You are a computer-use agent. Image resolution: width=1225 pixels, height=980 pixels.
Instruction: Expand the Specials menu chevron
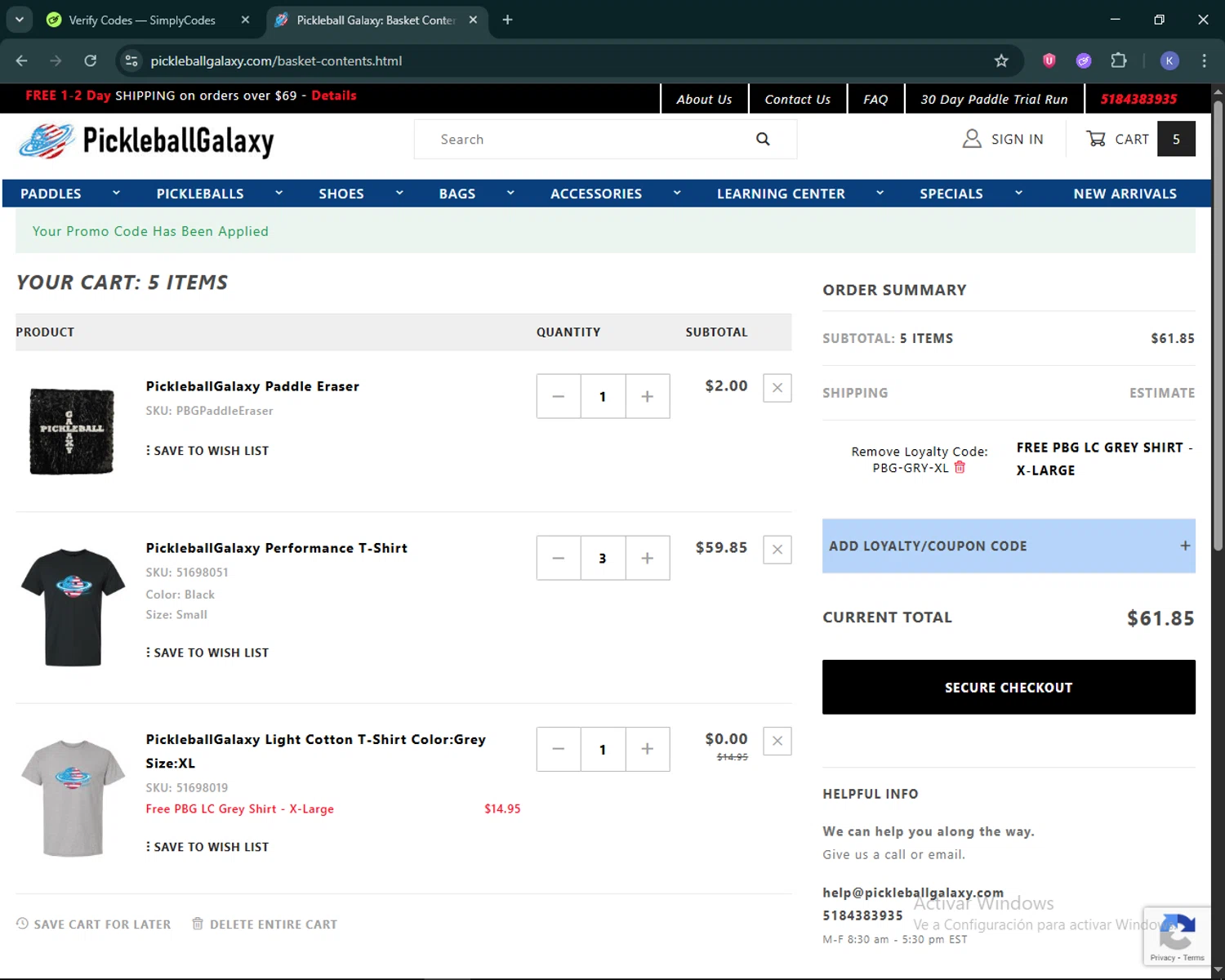coord(1018,193)
